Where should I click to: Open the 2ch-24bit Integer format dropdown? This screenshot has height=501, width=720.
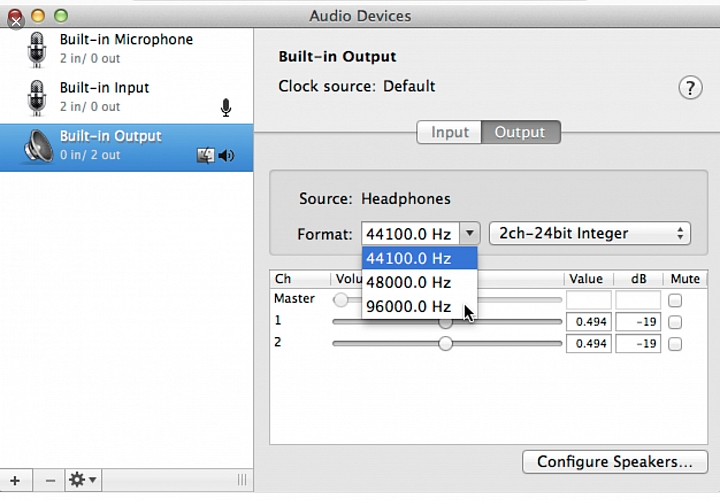[x=590, y=233]
